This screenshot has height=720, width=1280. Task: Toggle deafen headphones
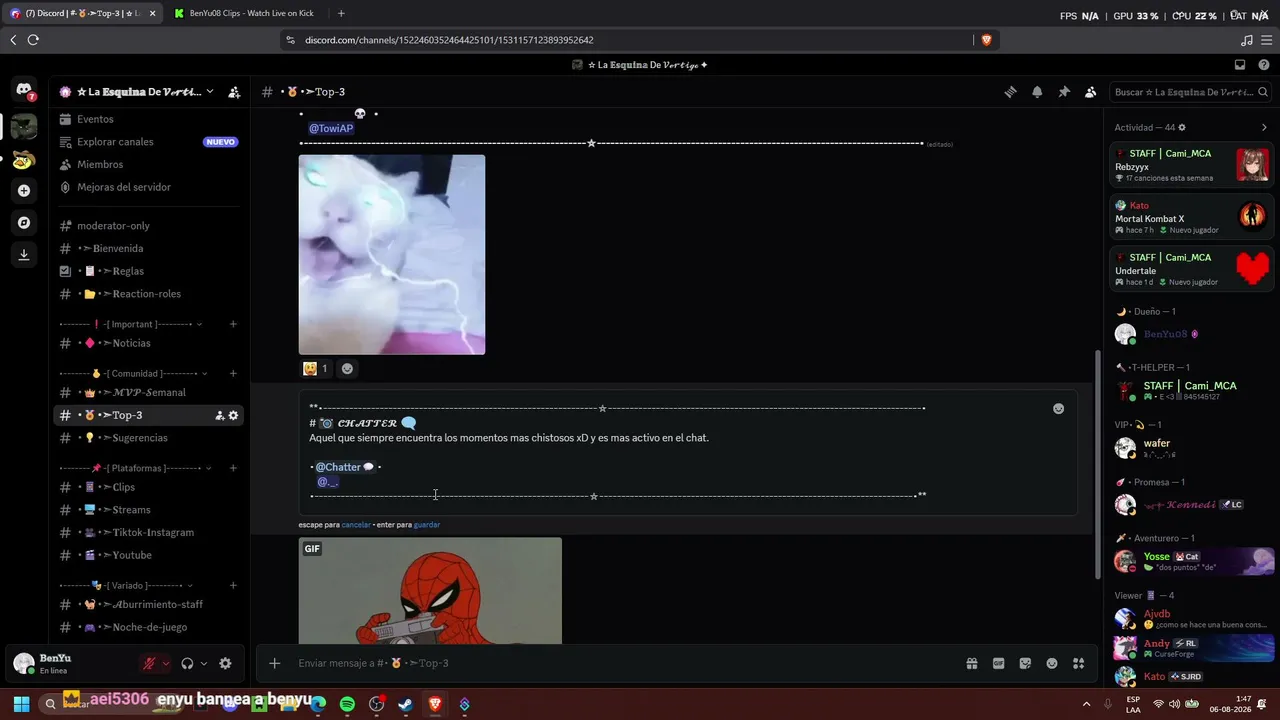187,663
